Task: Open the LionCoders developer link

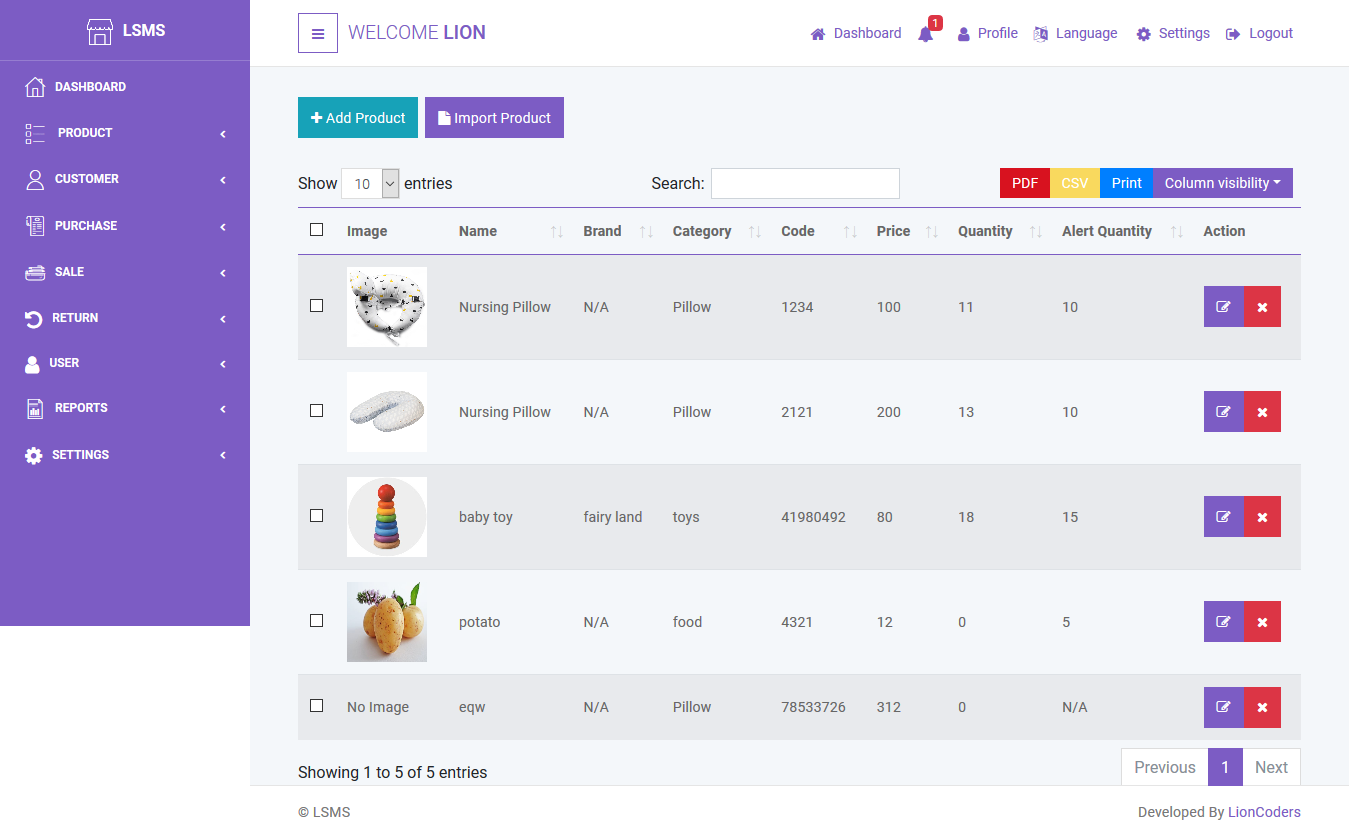Action: pos(1264,812)
